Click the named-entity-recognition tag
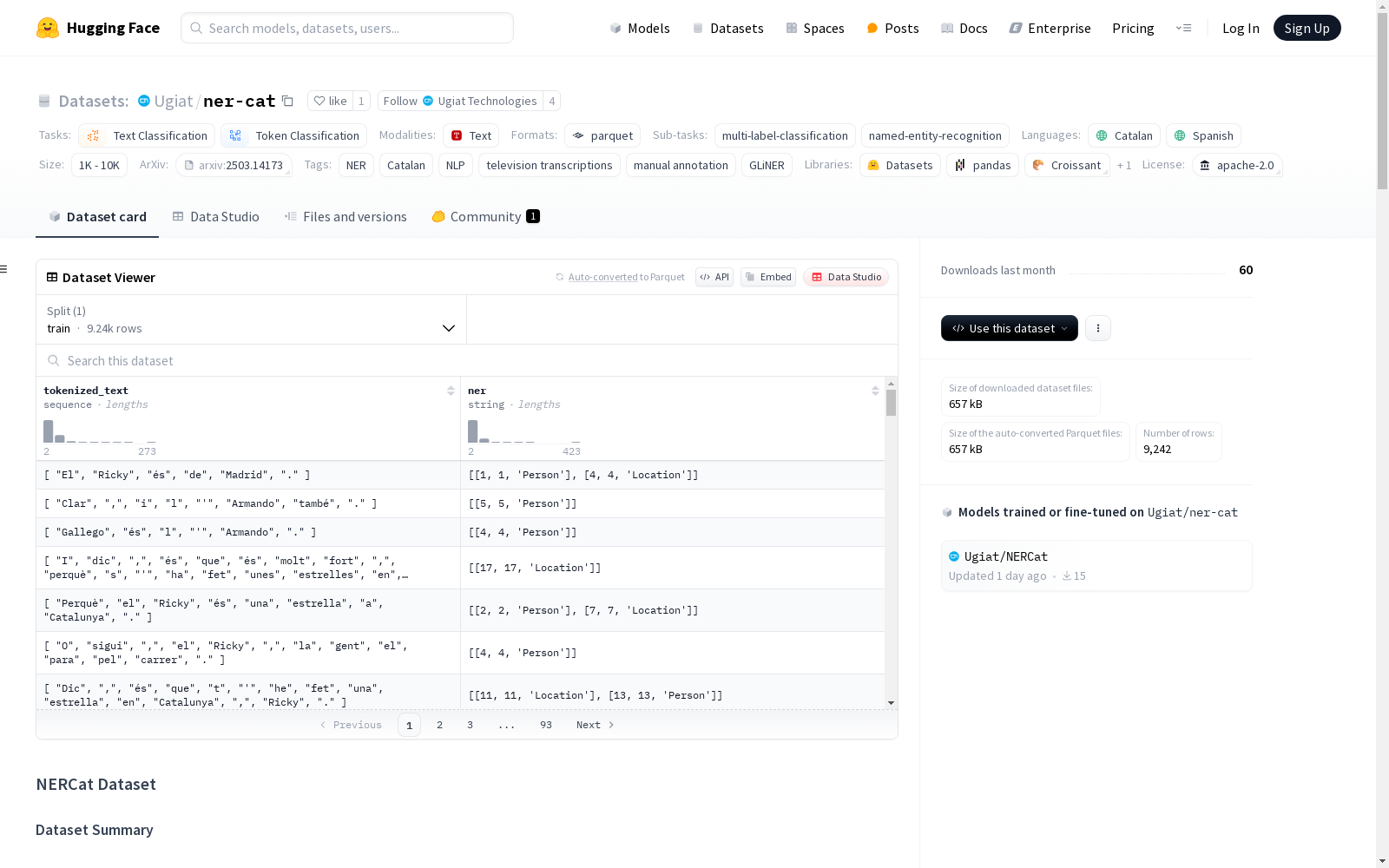The image size is (1389, 868). [x=935, y=135]
